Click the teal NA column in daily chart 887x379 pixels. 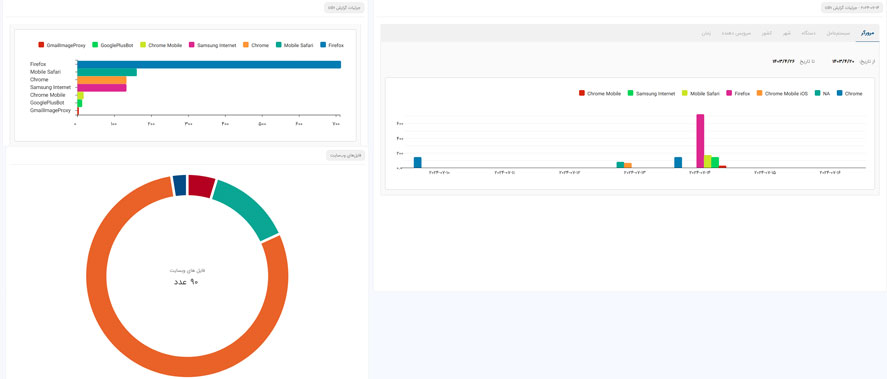[620, 165]
